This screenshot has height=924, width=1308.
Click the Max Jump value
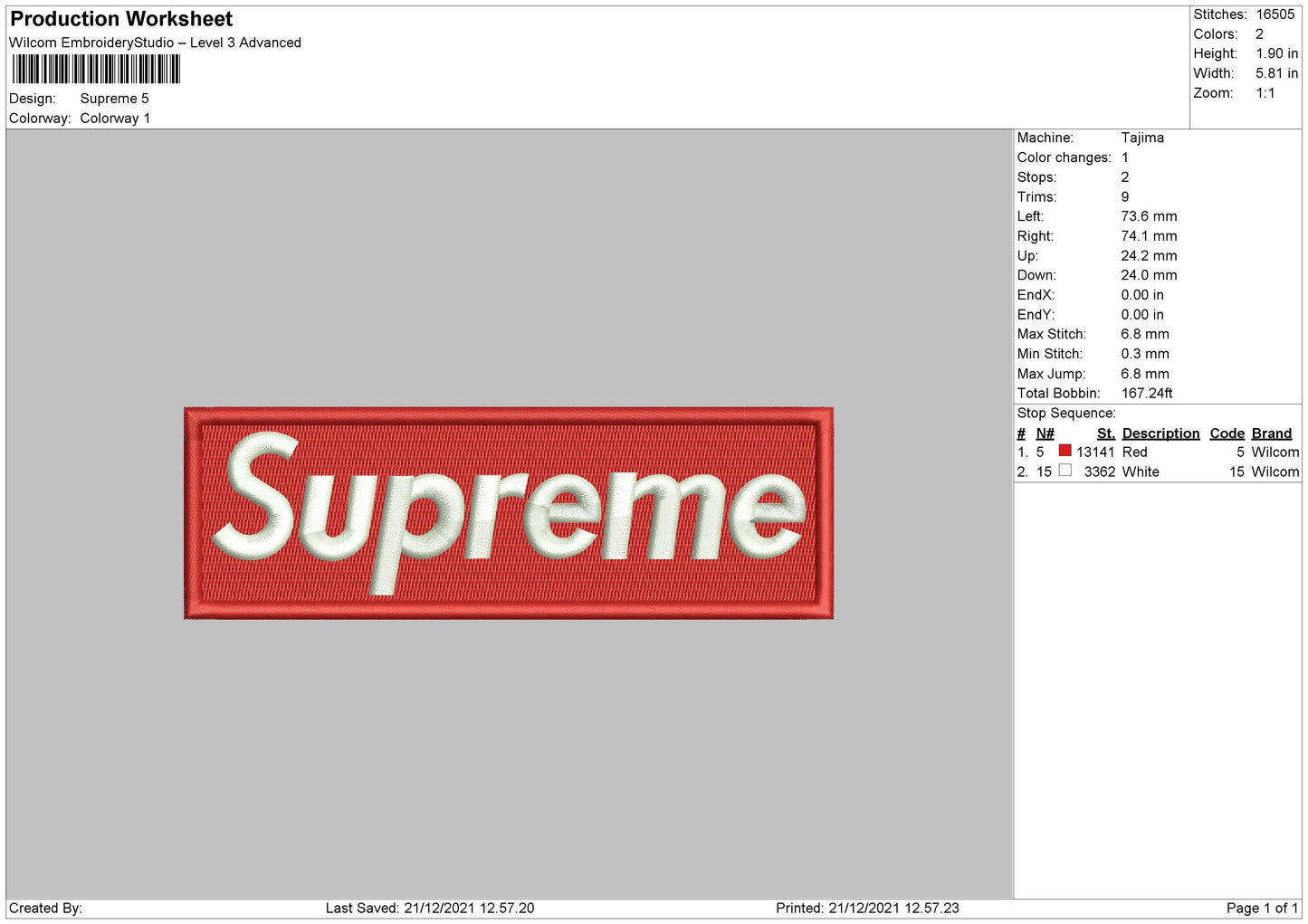point(1145,374)
